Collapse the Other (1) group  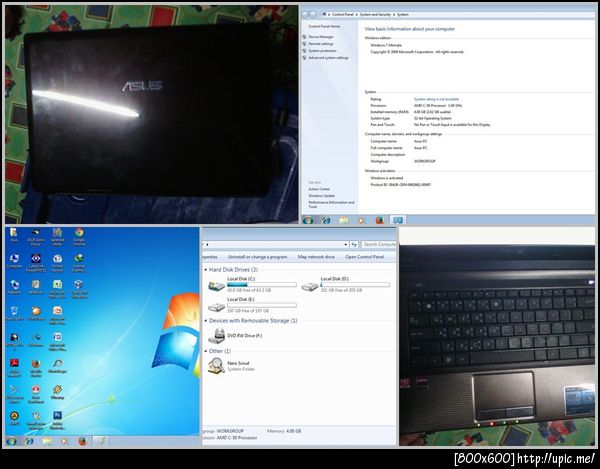(206, 351)
